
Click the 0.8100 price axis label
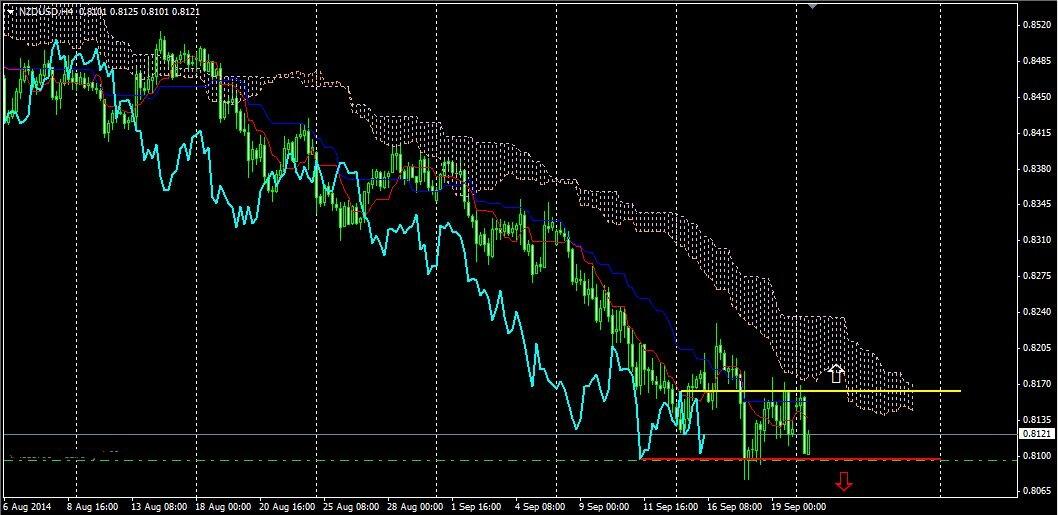click(1037, 456)
